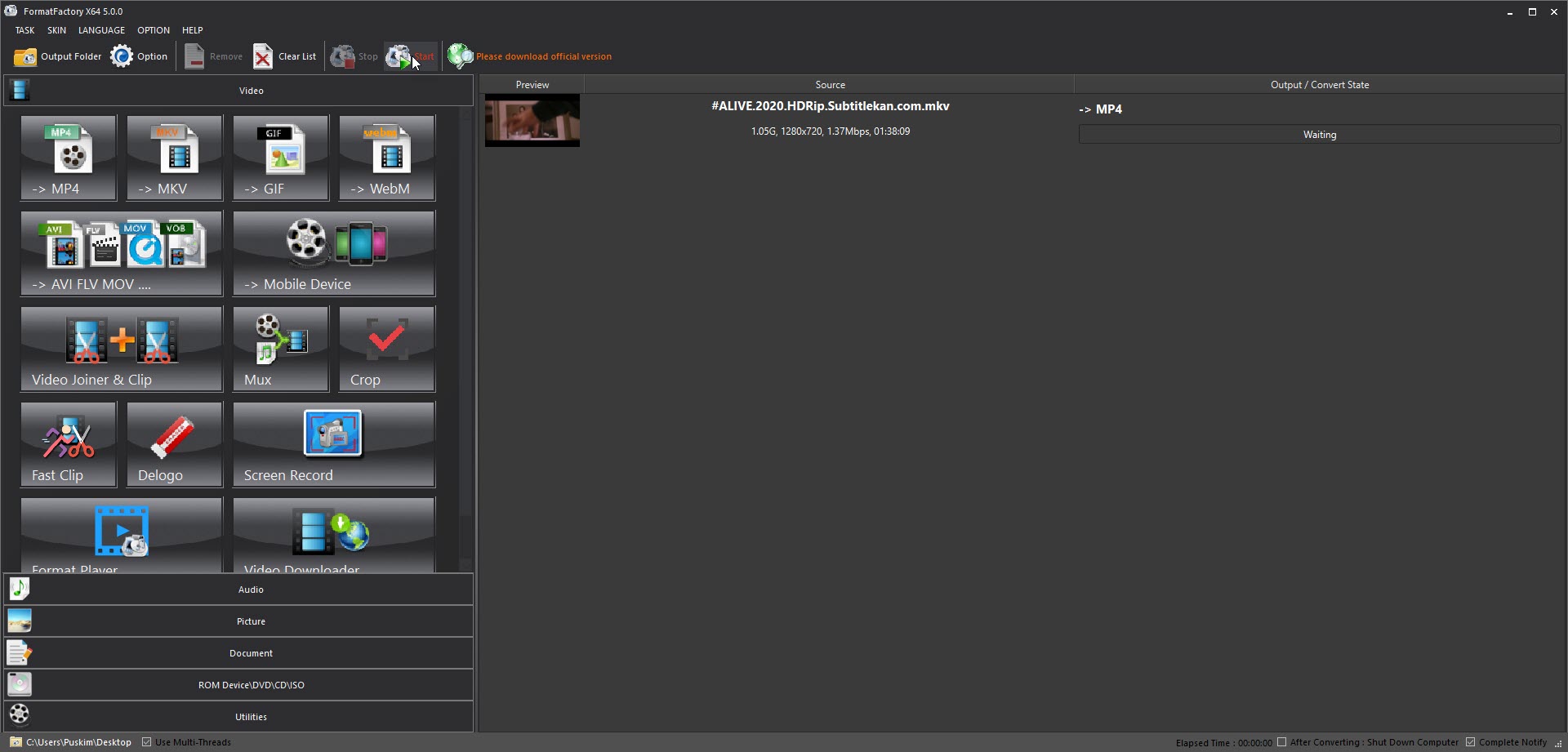The width and height of the screenshot is (1568, 752).
Task: Open the C:\Users\Puskim\Desktop output path
Action: 78,742
